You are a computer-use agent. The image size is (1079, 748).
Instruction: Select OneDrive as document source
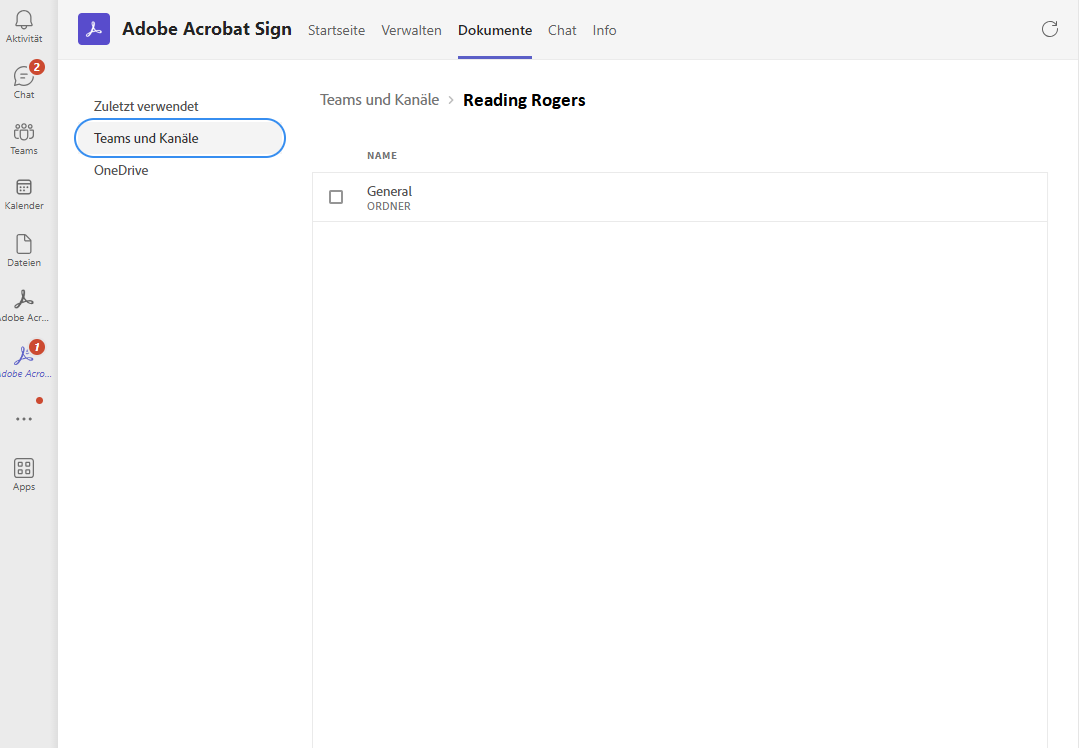120,170
